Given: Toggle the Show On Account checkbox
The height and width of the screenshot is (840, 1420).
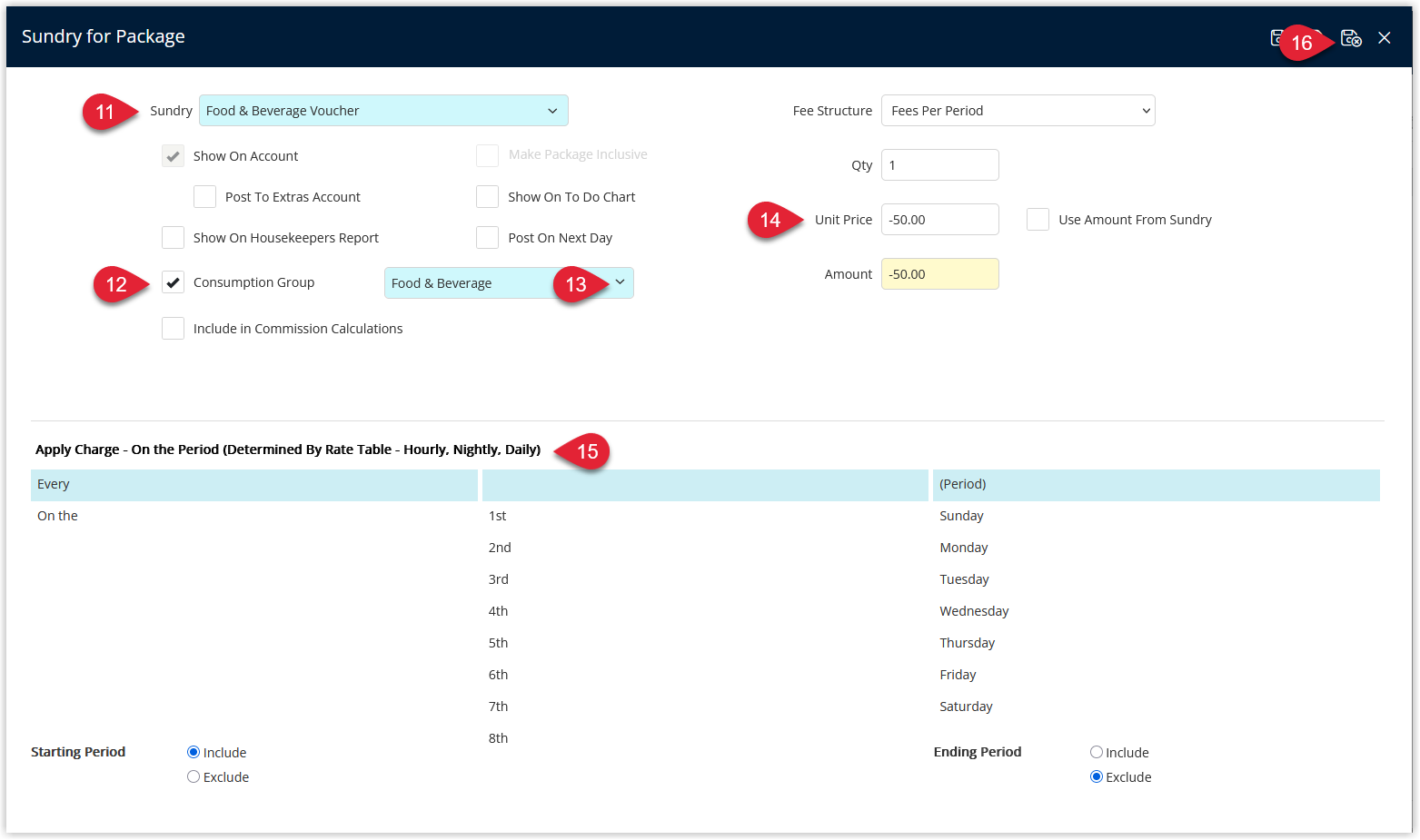Looking at the screenshot, I should coord(173,156).
